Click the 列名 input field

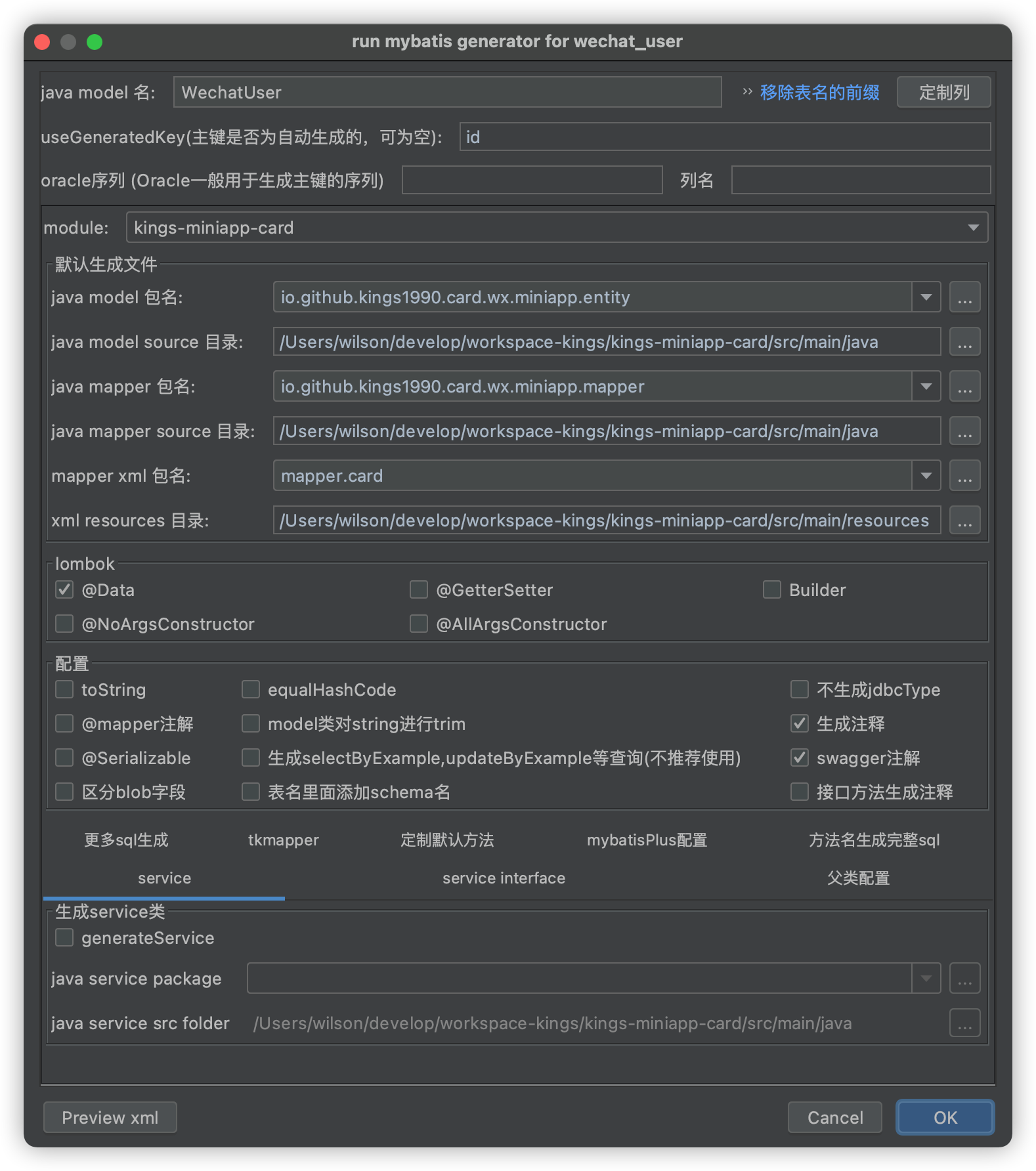point(861,180)
